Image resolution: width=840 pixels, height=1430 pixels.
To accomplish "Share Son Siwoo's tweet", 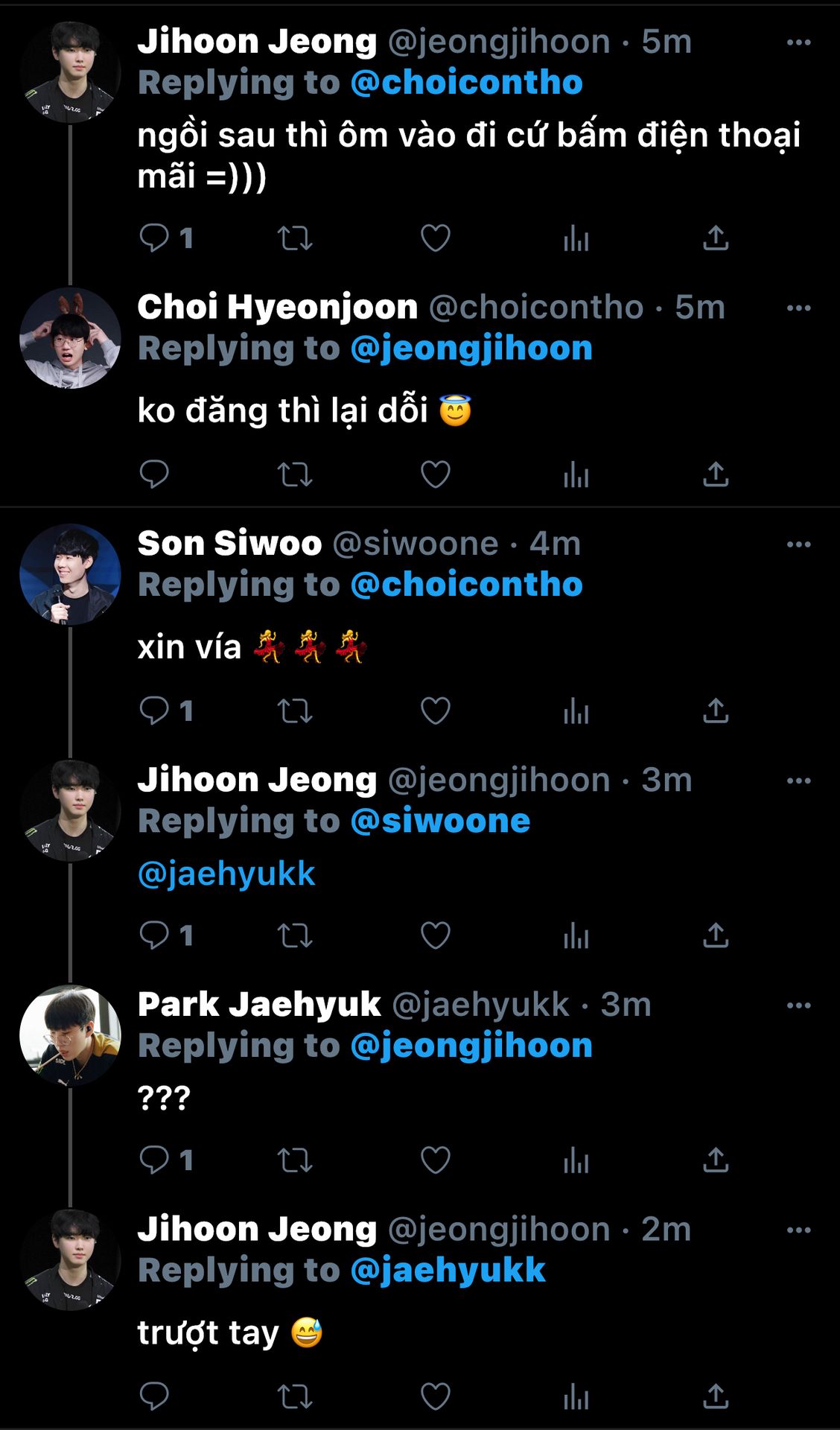I will tap(716, 711).
